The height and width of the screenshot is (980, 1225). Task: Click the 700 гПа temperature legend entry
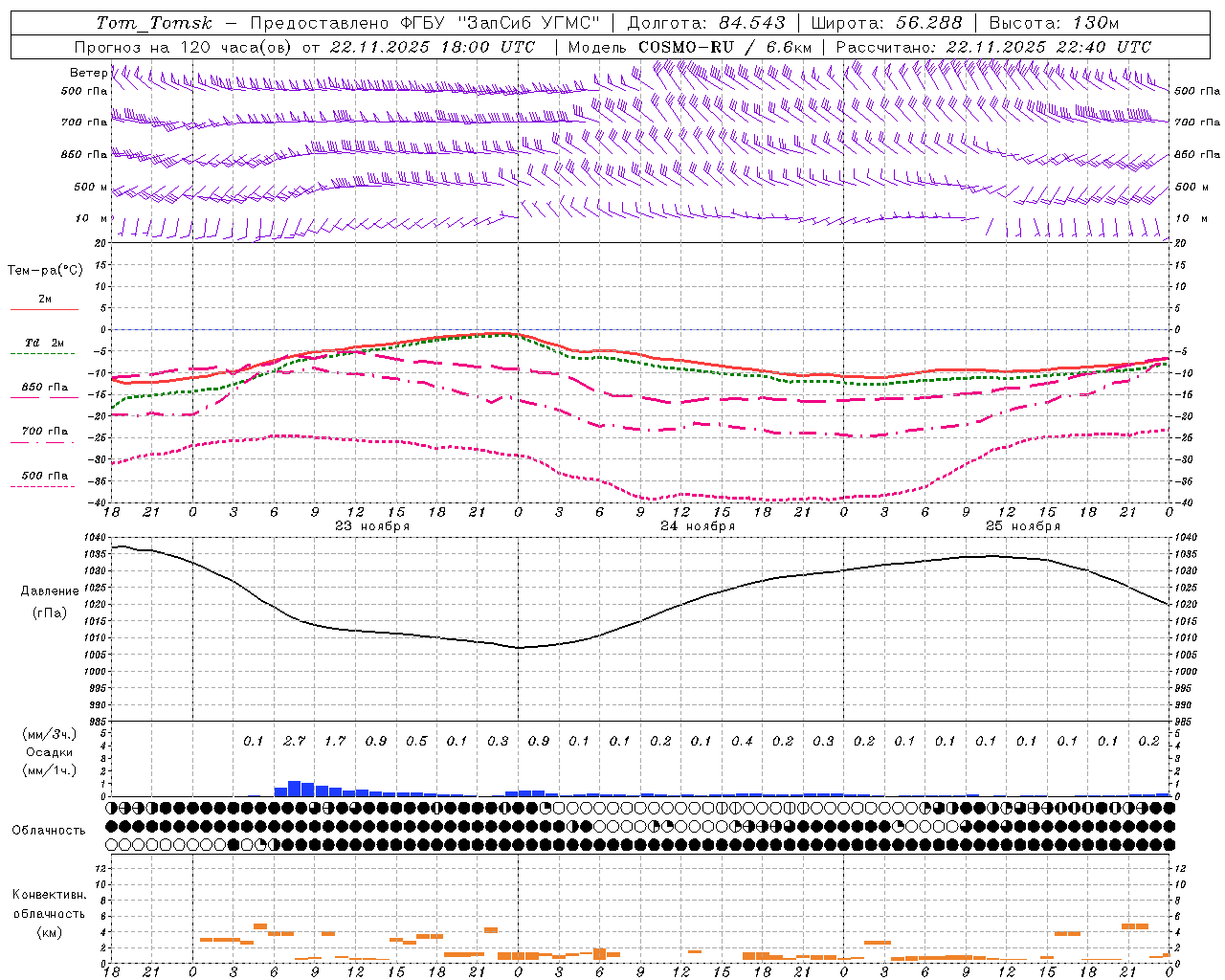[x=44, y=432]
